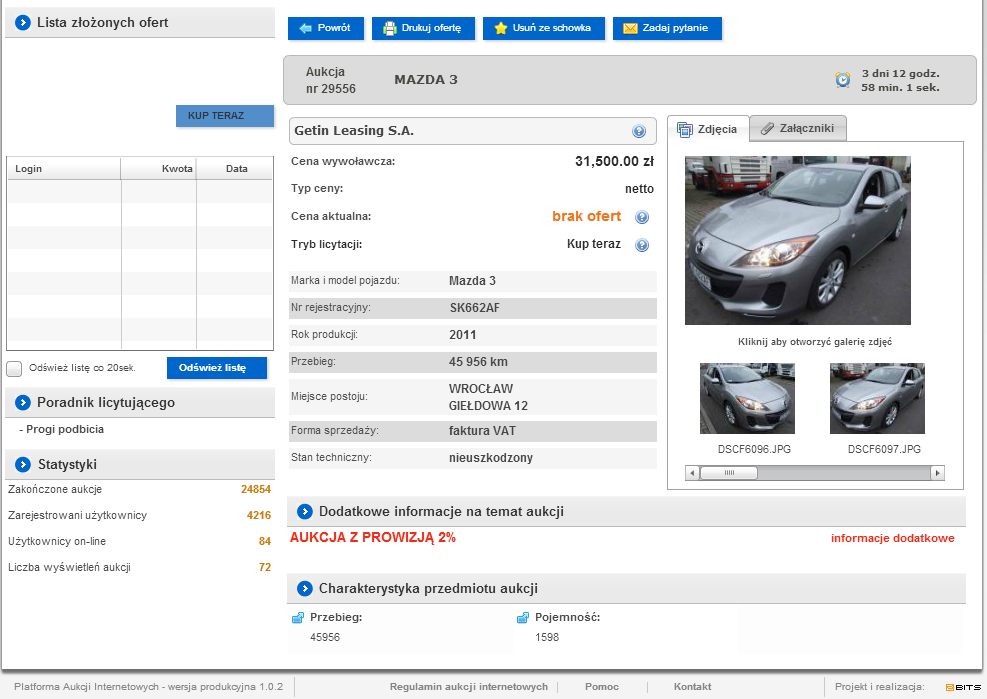Open the DSCF6097.JPG photo thumbnail
This screenshot has height=699, width=987.
click(877, 398)
